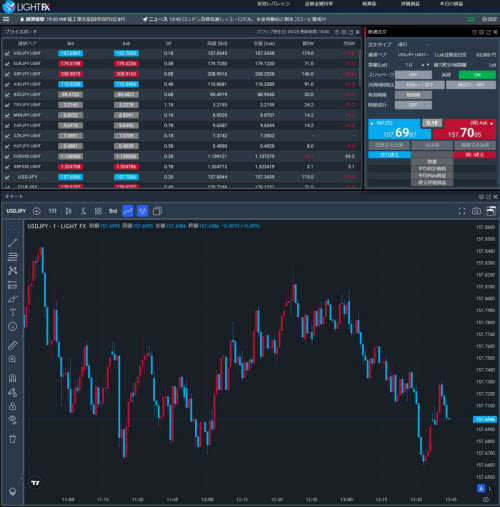Select the zoom-in magnifier tool
Screen dimensions: 500x507
pos(13,359)
